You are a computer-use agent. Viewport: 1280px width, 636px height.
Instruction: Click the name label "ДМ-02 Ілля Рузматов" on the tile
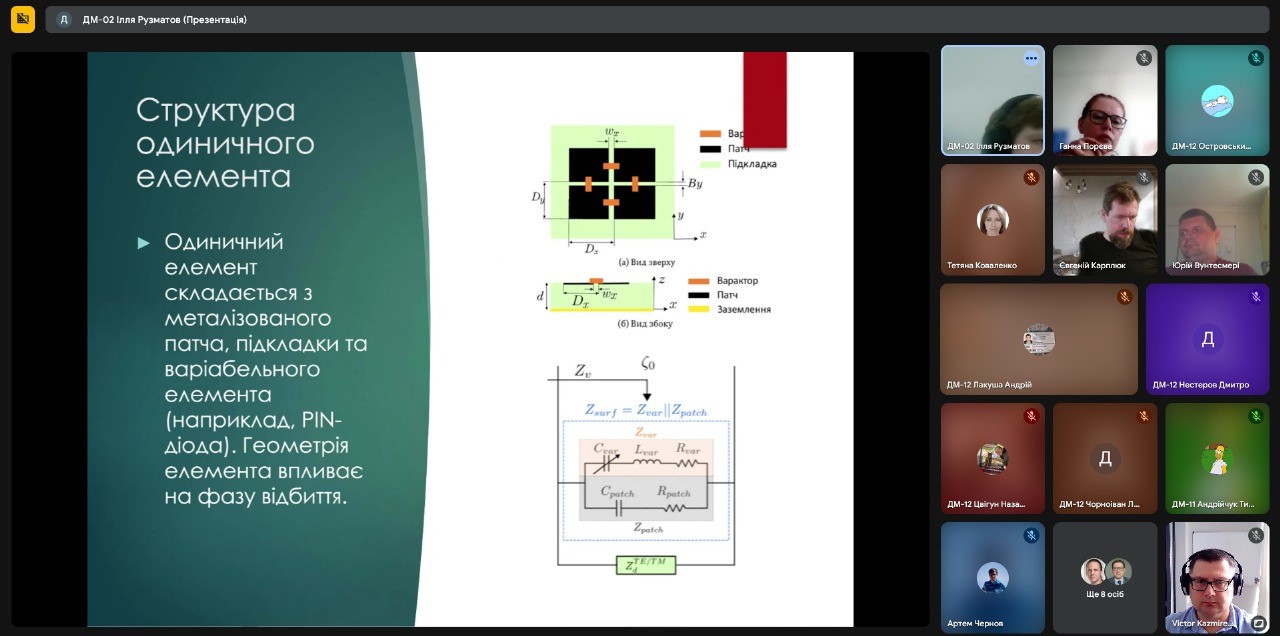pos(989,146)
